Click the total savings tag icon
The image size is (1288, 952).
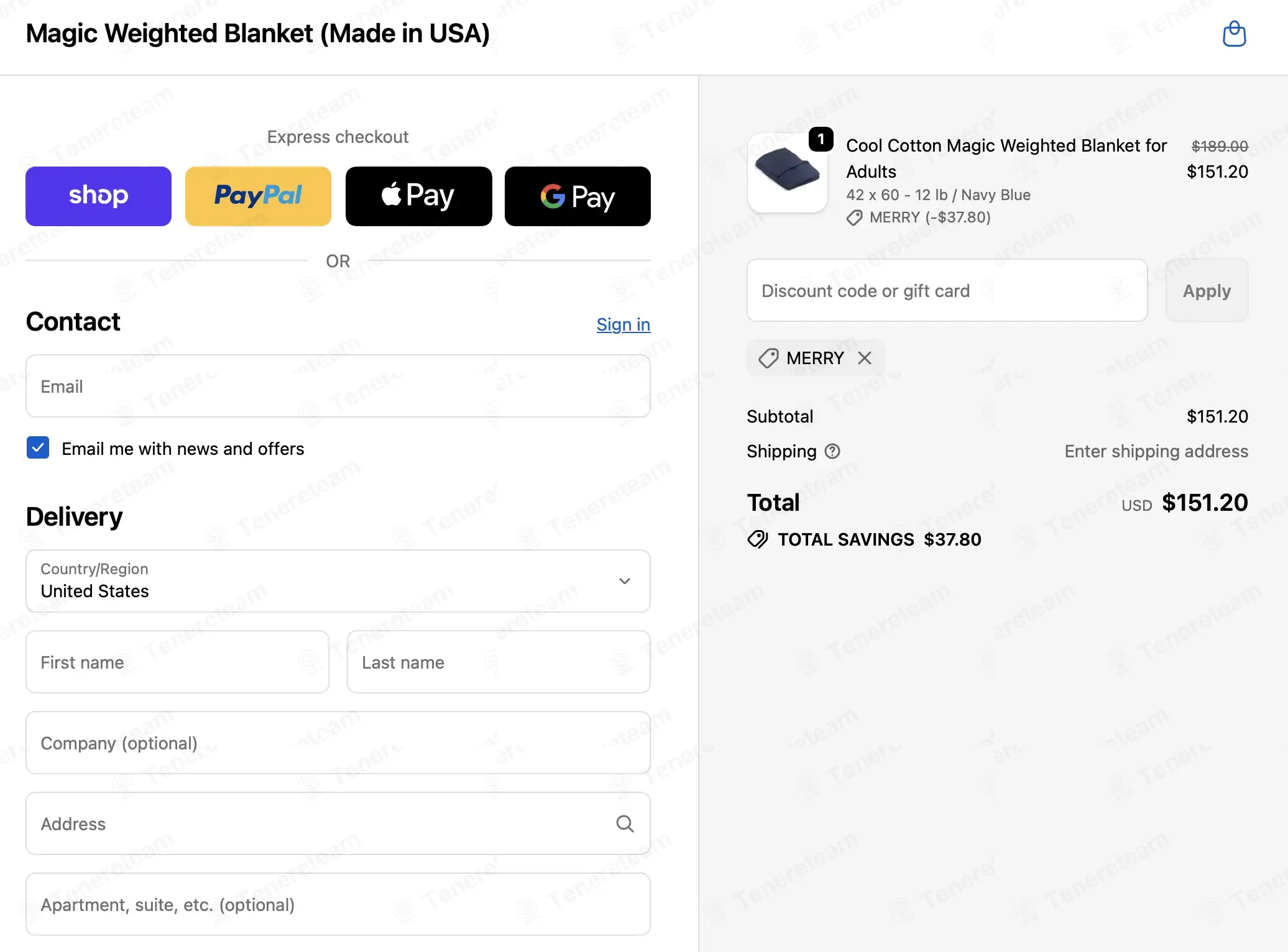tap(758, 539)
